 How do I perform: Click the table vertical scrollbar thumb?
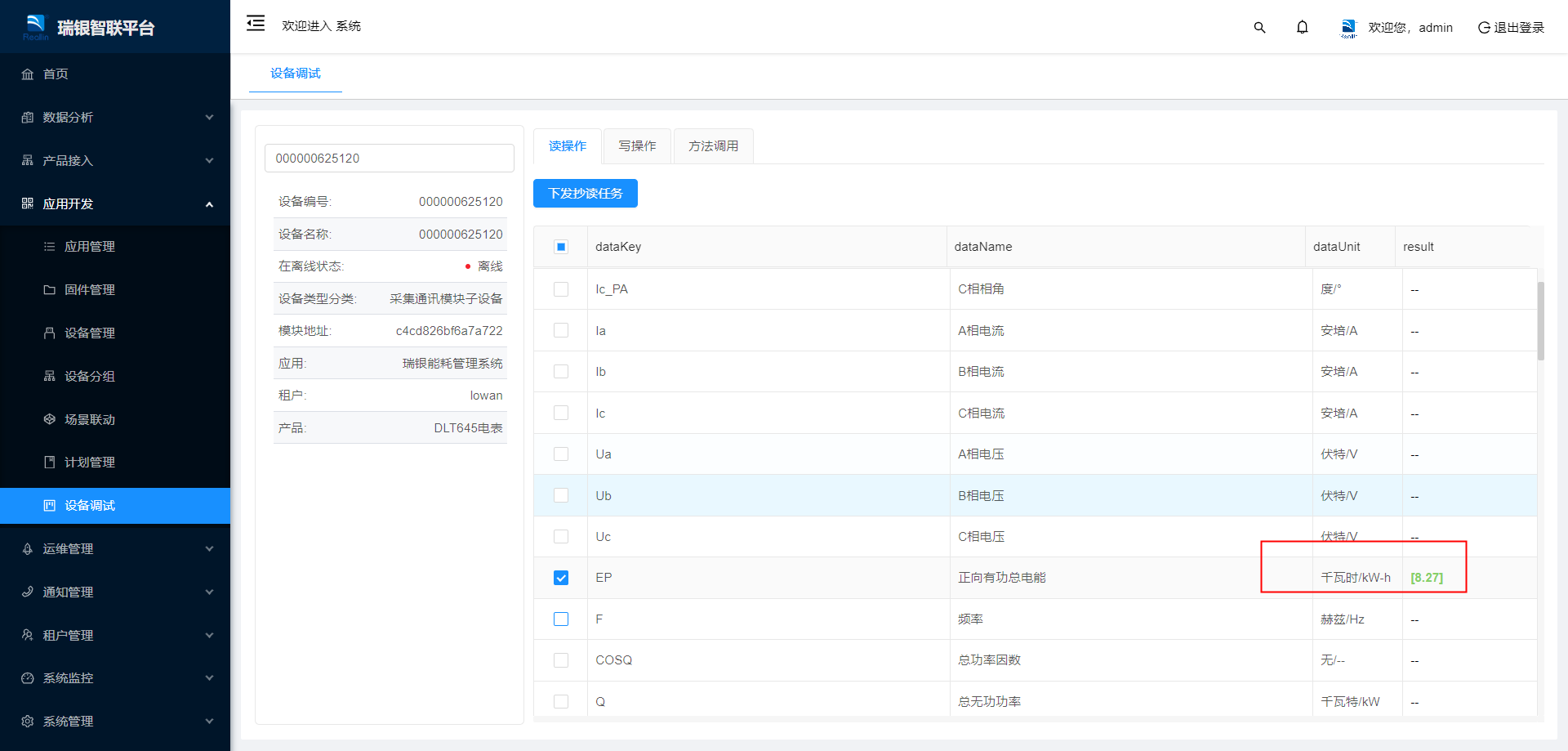[x=1540, y=321]
